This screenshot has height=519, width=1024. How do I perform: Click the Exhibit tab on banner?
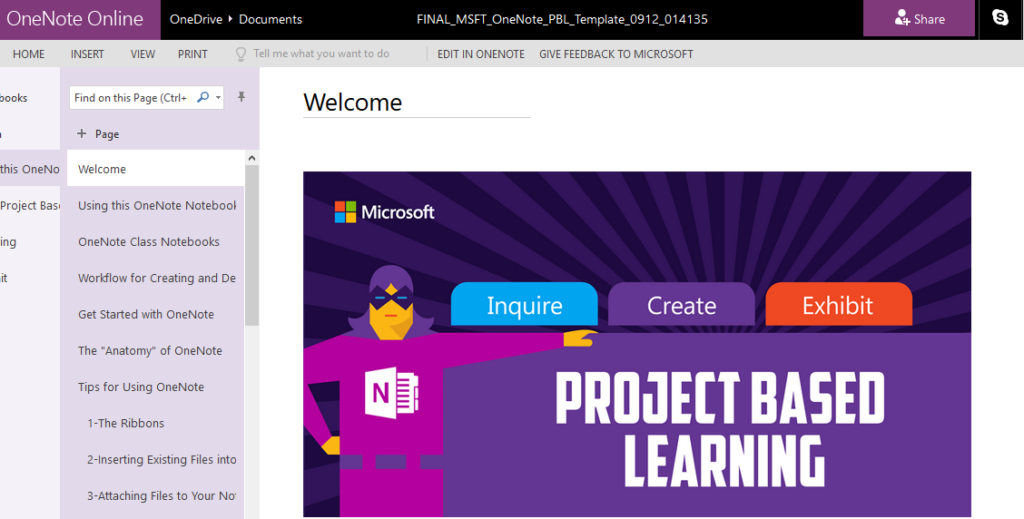tap(839, 304)
